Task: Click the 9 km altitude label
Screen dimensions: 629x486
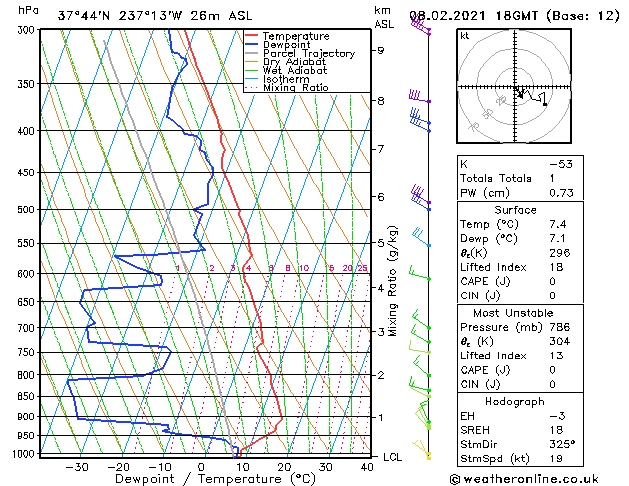Action: [380, 51]
